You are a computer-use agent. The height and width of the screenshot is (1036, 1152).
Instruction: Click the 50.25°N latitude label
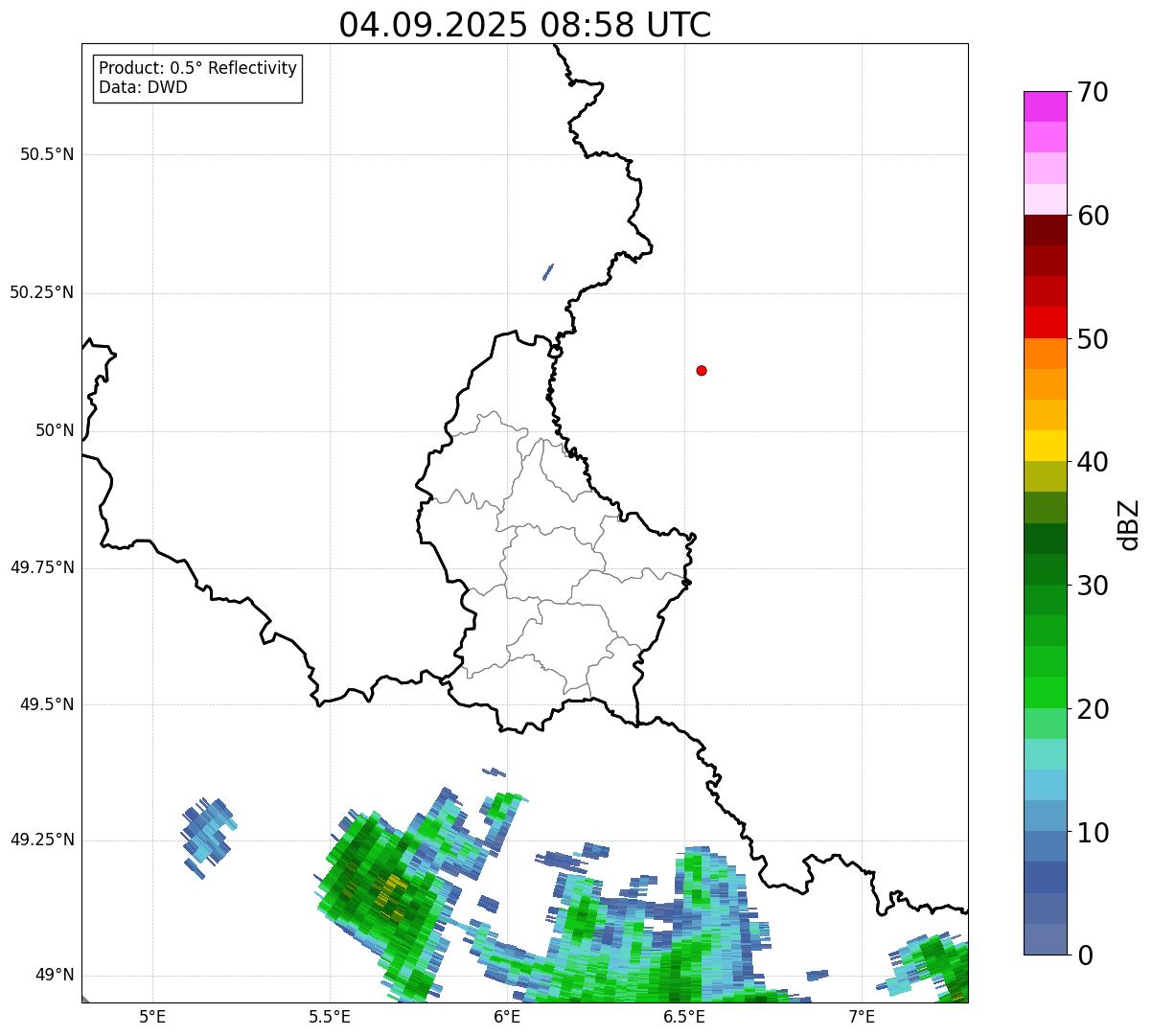pyautogui.click(x=42, y=292)
